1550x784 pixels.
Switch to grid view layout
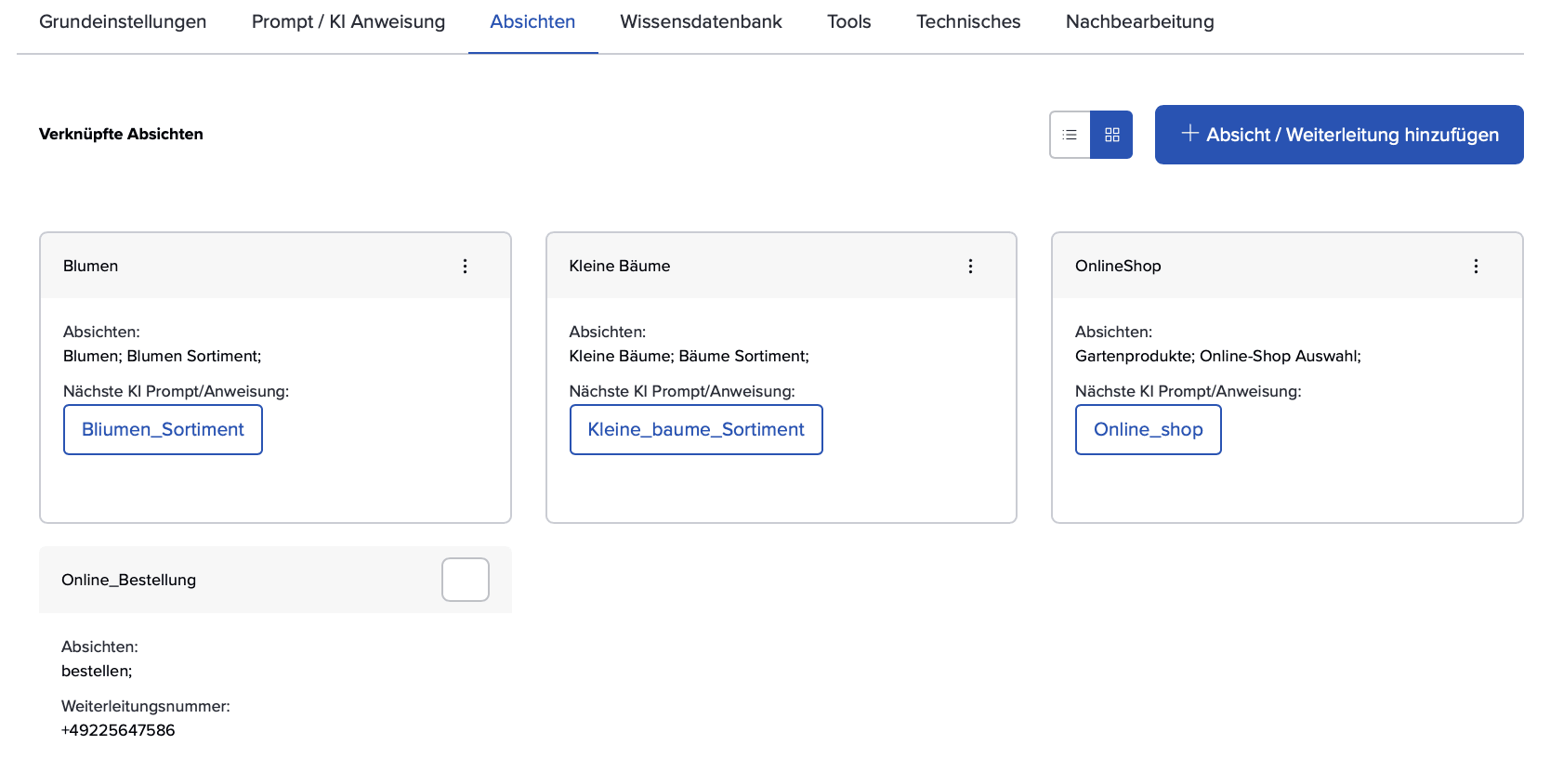click(1111, 135)
